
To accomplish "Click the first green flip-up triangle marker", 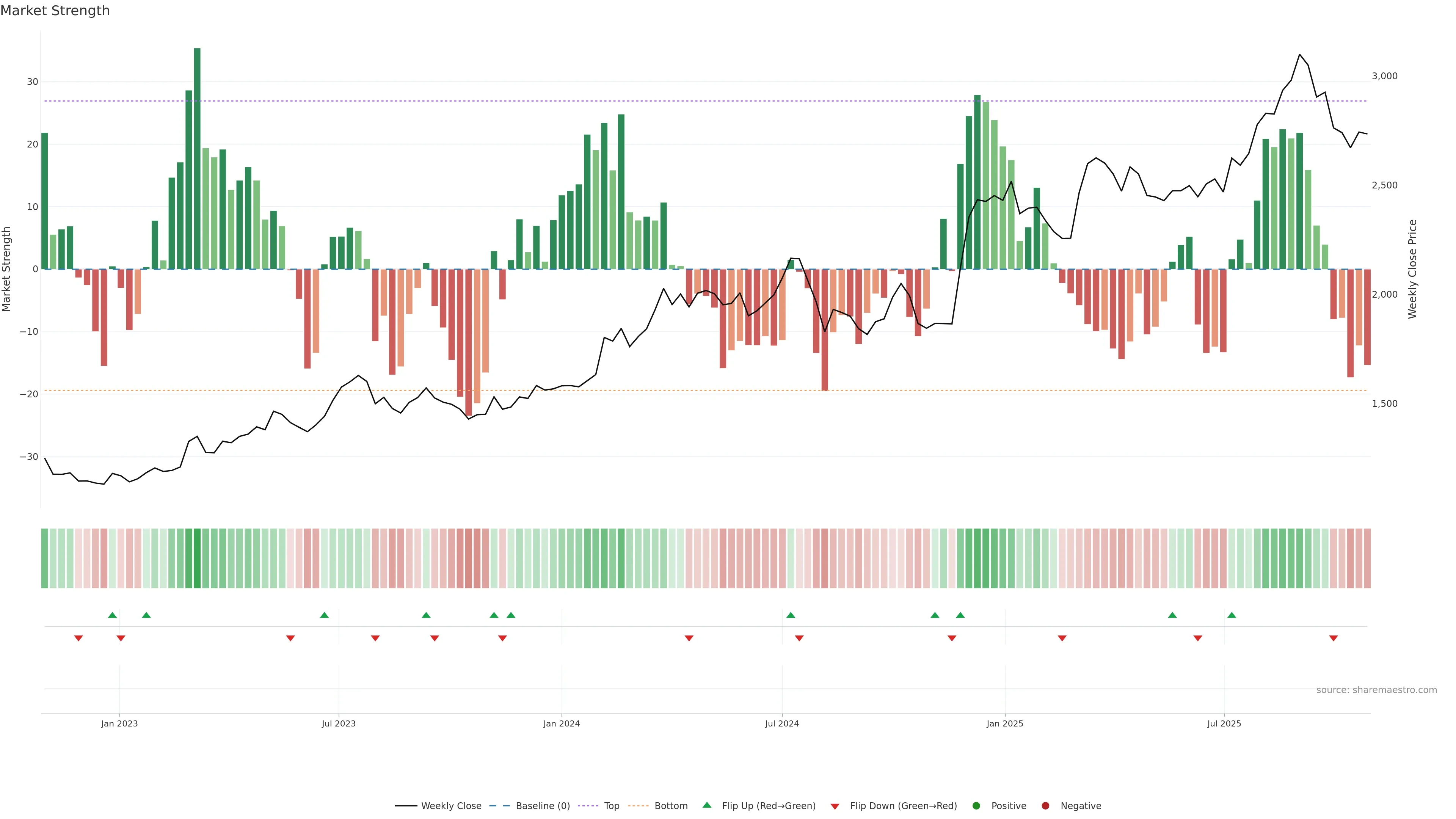I will (x=113, y=615).
